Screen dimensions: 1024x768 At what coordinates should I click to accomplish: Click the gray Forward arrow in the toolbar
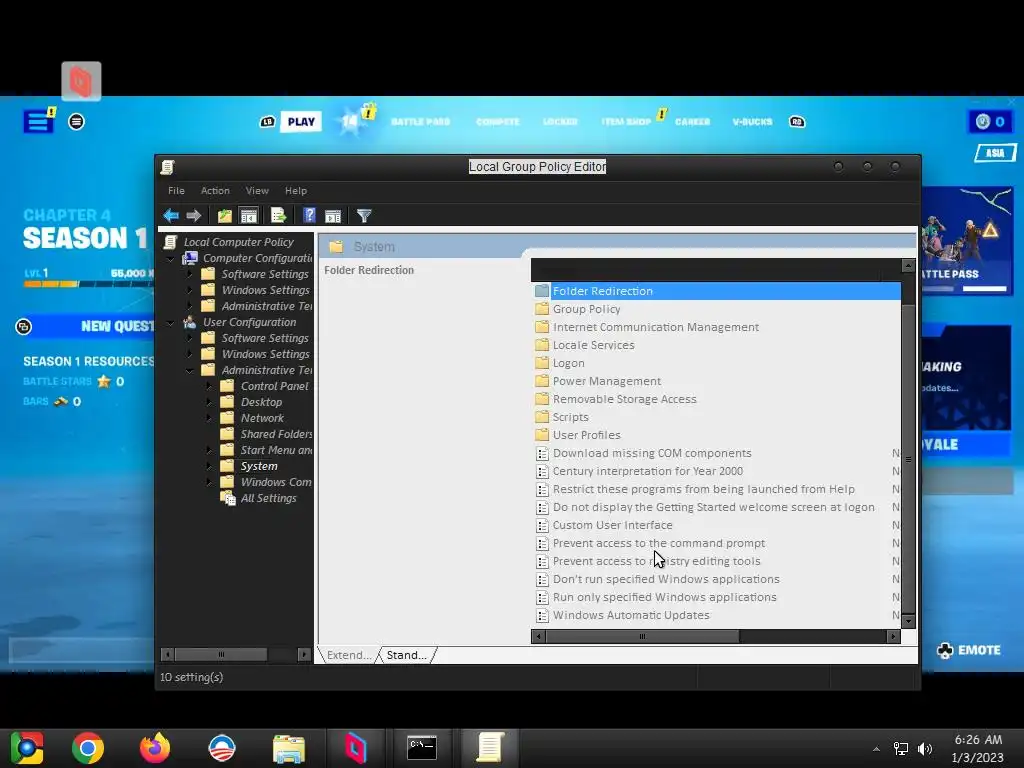(193, 216)
